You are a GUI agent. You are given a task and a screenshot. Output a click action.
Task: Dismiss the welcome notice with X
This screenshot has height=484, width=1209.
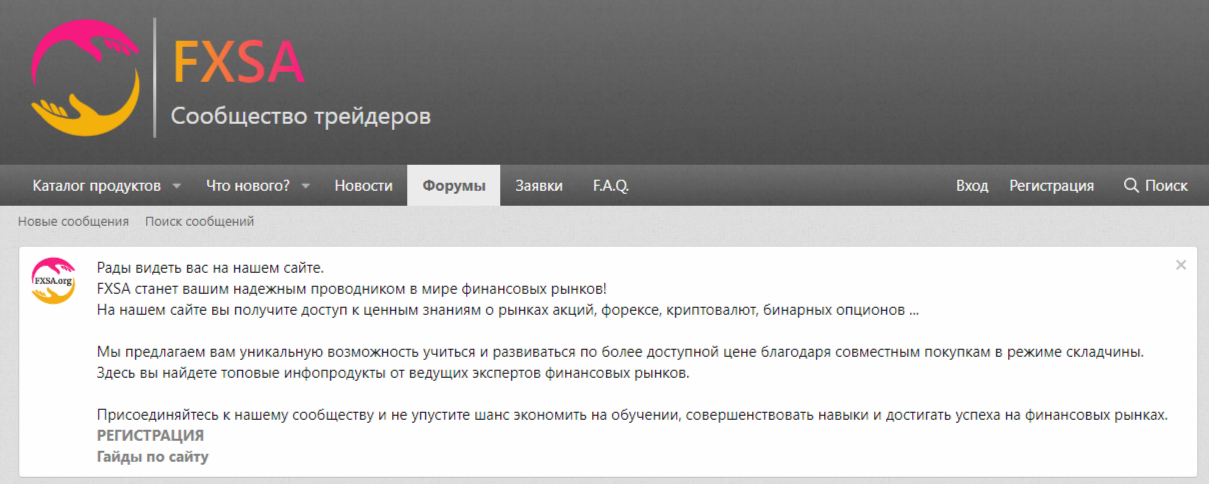click(x=1181, y=265)
